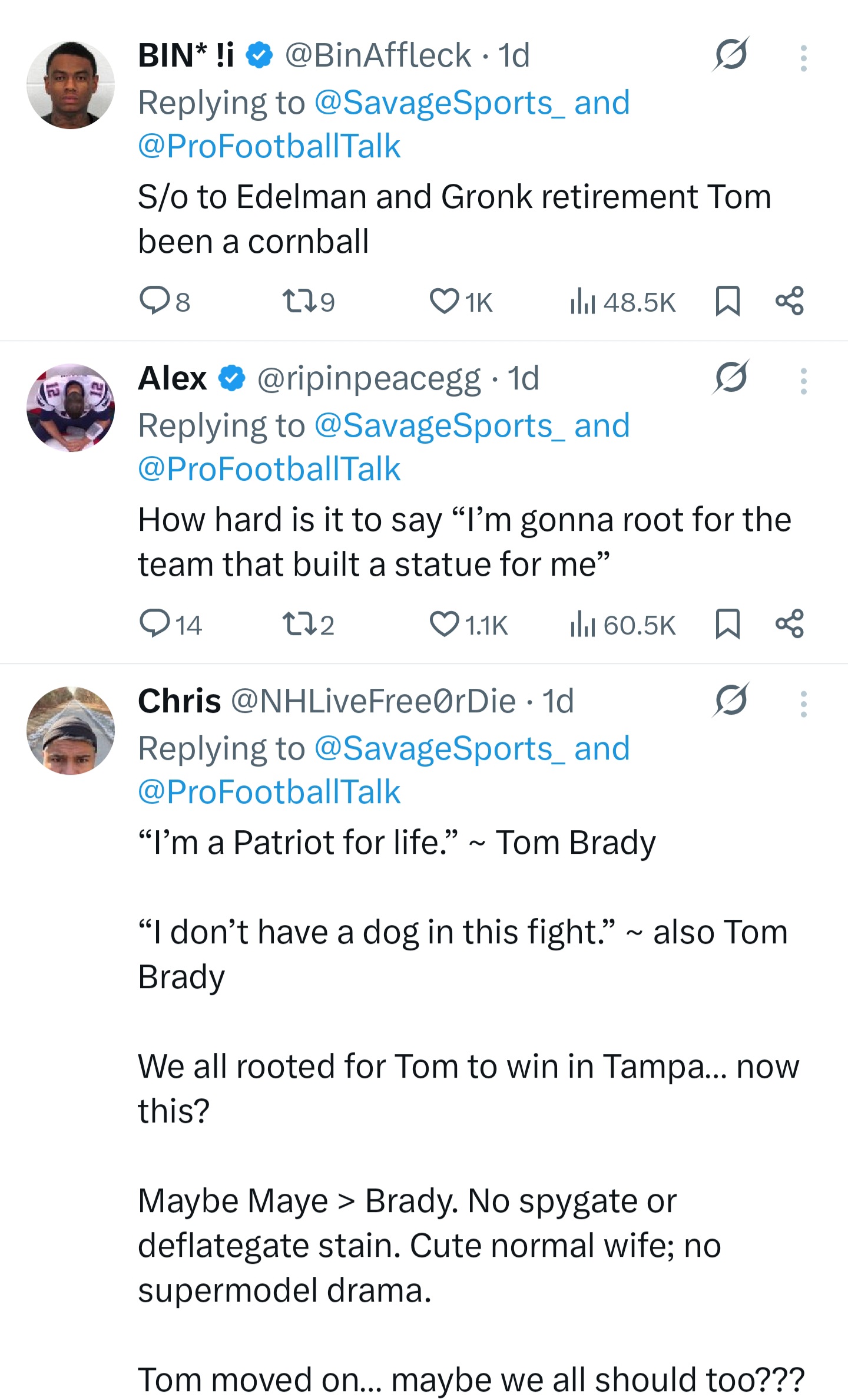
Task: Open Chris's profile picture
Action: [71, 731]
